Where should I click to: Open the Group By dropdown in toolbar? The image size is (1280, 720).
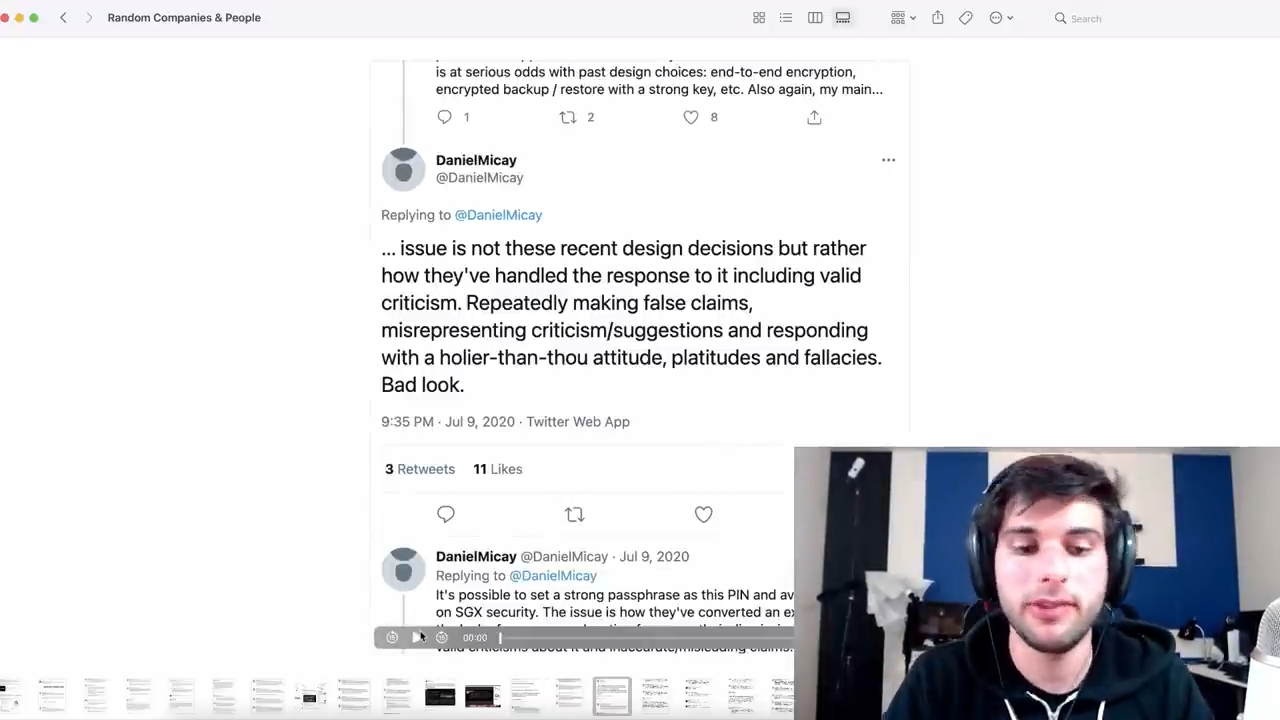coord(903,18)
